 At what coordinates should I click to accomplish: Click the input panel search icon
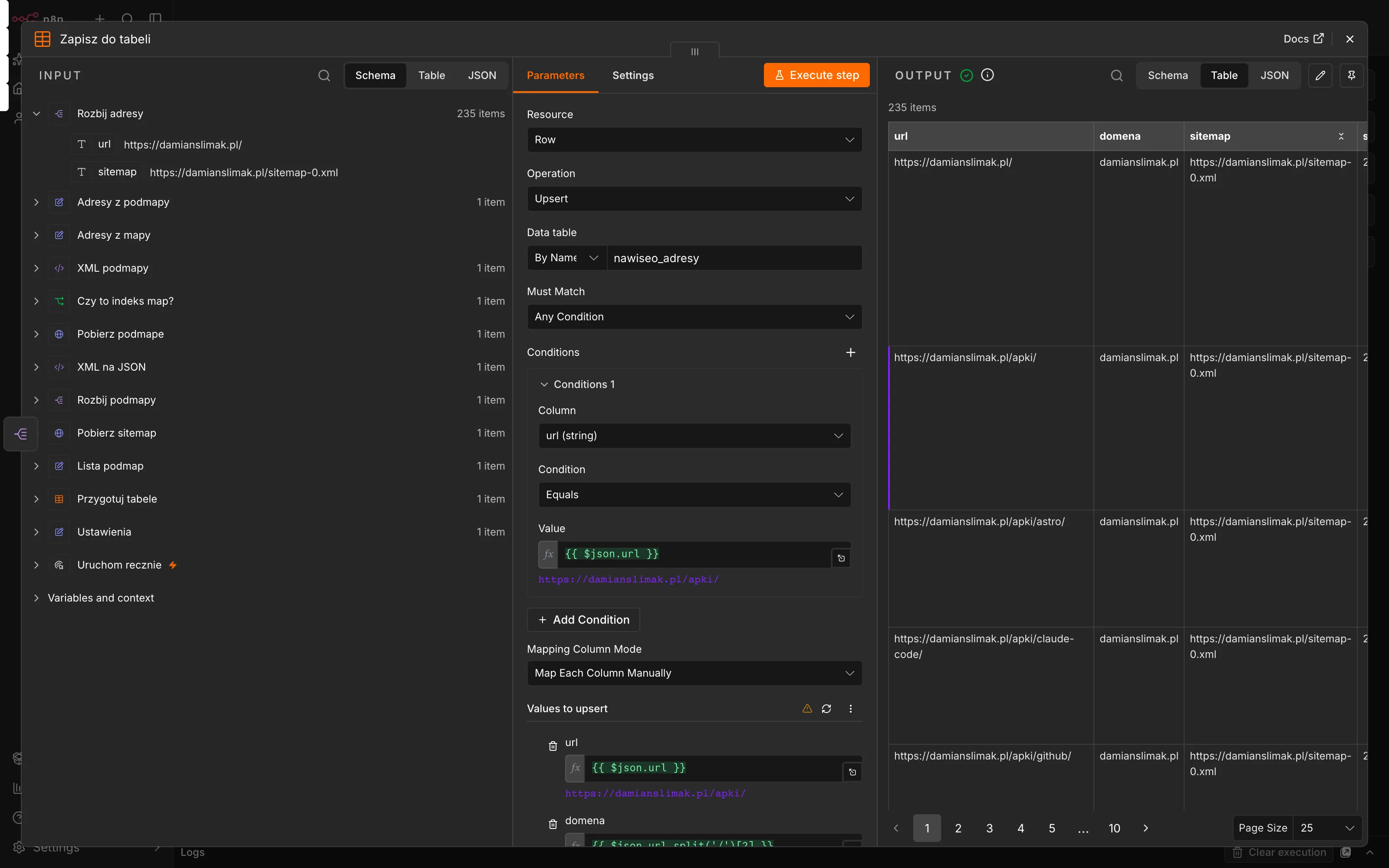click(324, 75)
